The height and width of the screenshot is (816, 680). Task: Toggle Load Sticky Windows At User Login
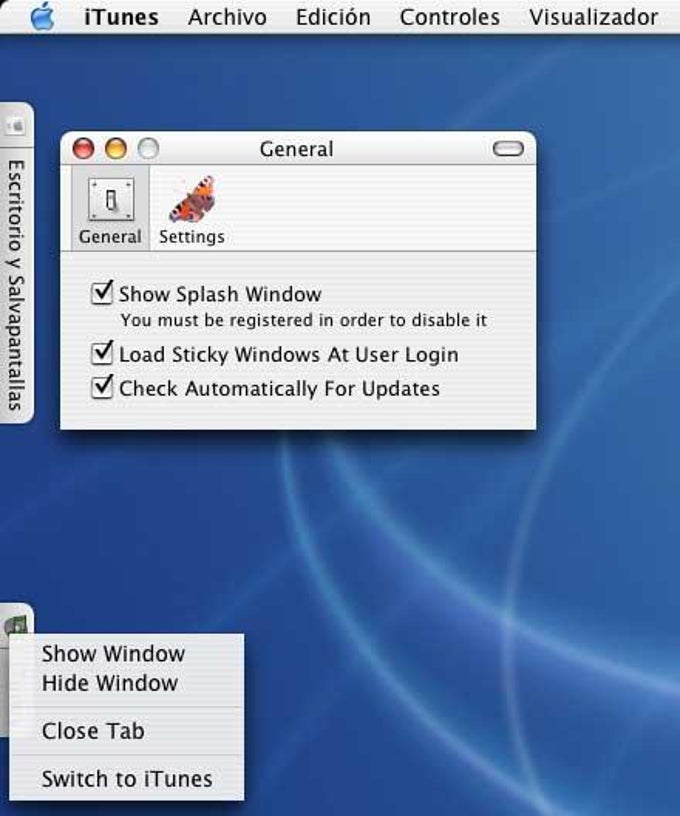click(x=102, y=353)
